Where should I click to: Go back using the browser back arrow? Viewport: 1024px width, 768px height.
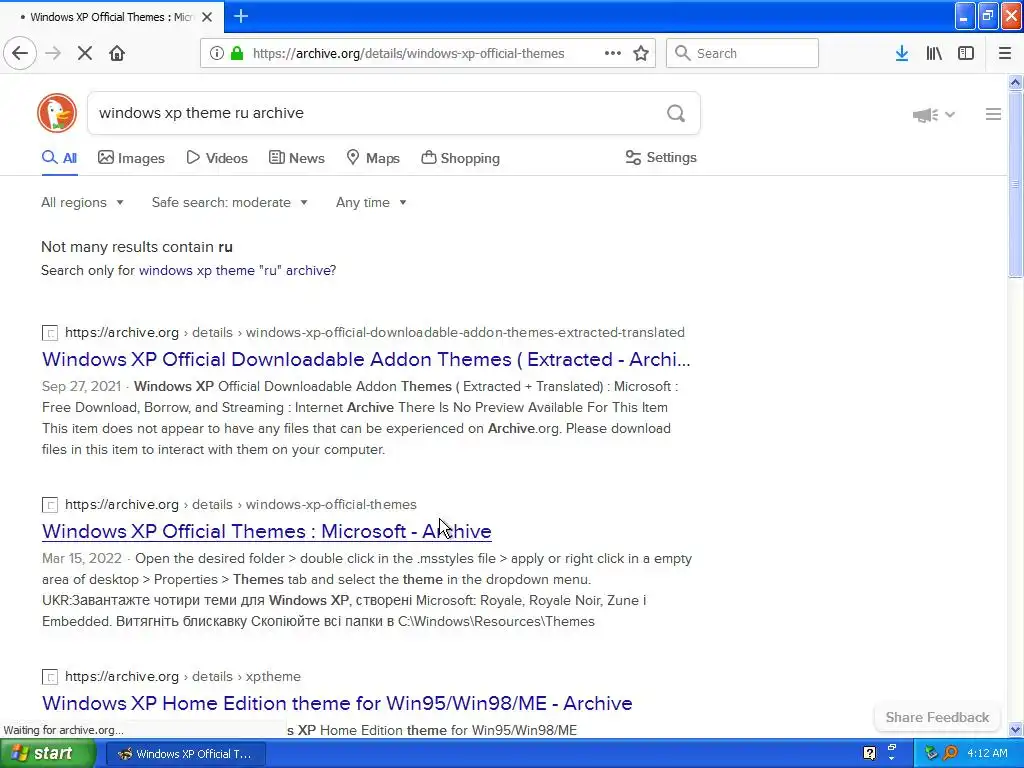20,53
